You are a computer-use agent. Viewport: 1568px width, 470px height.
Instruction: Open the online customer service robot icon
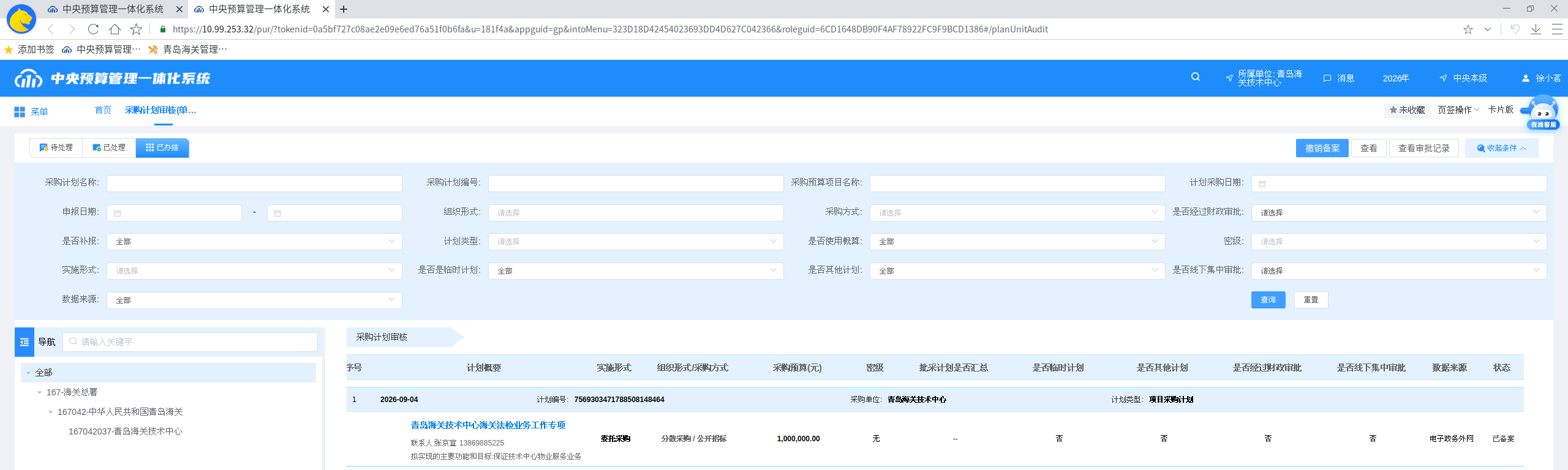pyautogui.click(x=1543, y=111)
